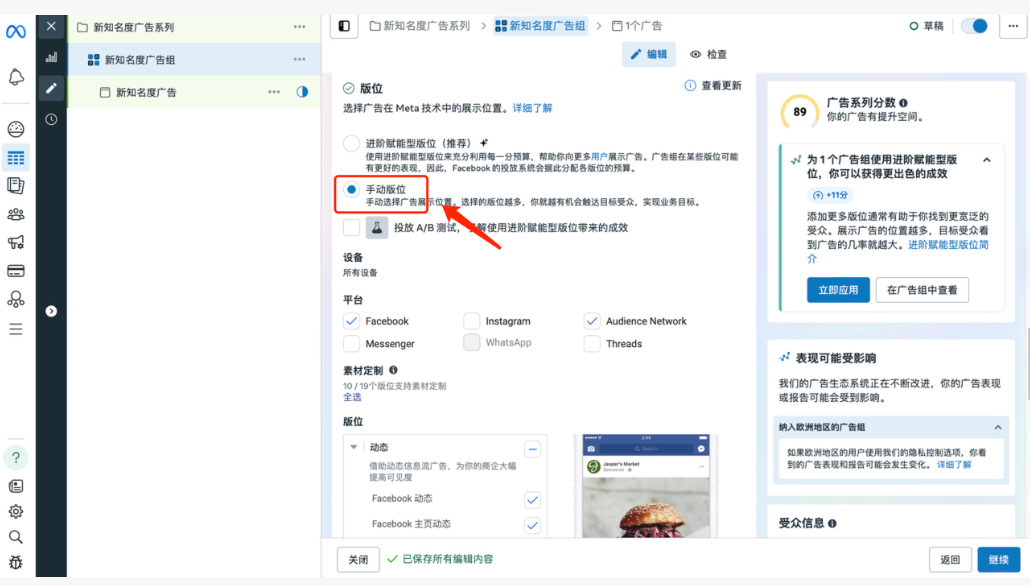Click the 全选 link under 素材定制
The image size is (1030, 585).
tap(352, 397)
